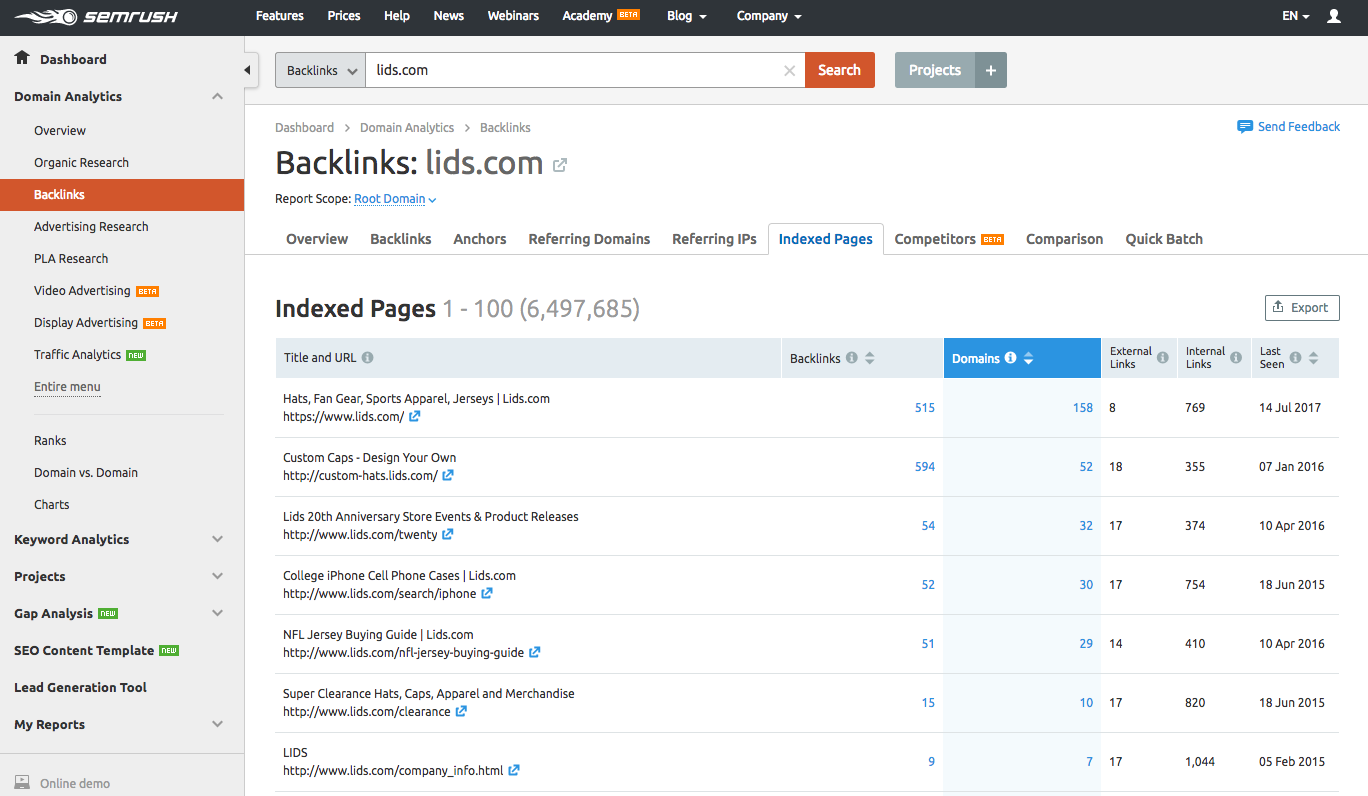Open external link for https://www.lids.com/

(414, 417)
